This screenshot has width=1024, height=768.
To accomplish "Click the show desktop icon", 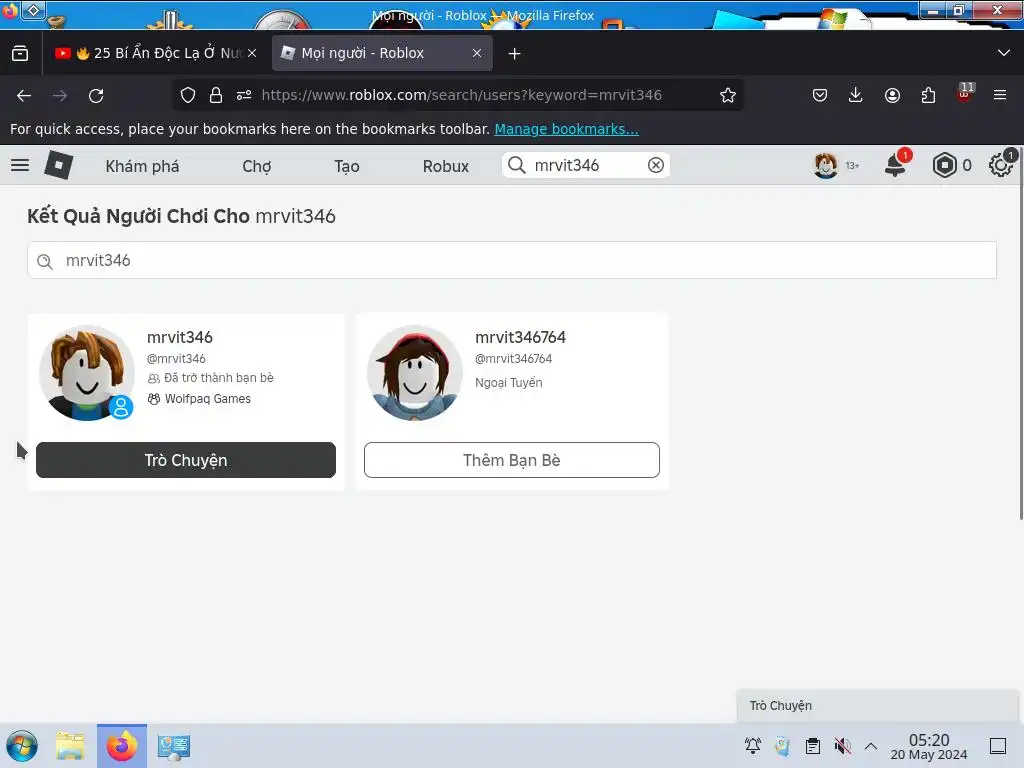I will (x=998, y=746).
